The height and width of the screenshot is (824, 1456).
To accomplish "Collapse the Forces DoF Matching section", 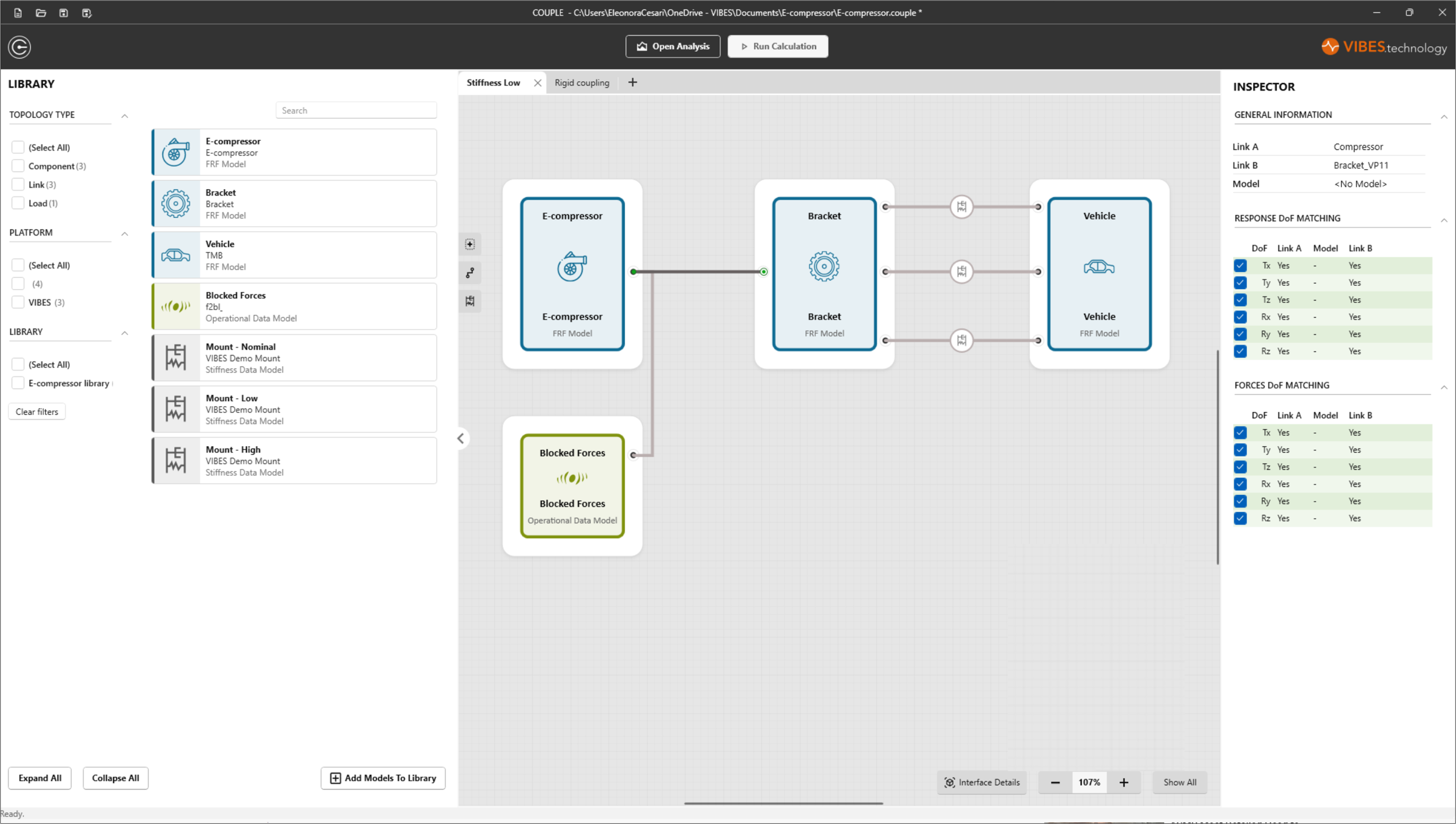I will pos(1444,387).
